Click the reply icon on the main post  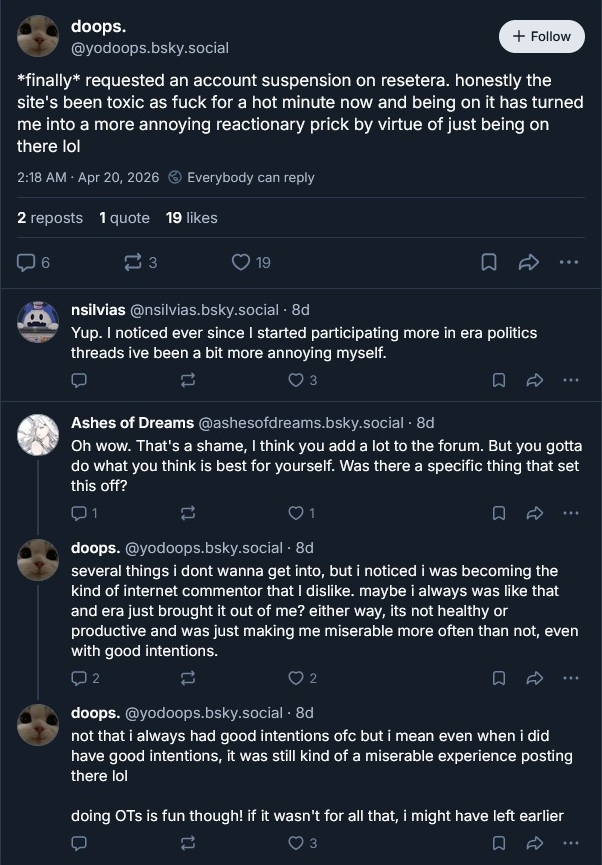click(28, 262)
